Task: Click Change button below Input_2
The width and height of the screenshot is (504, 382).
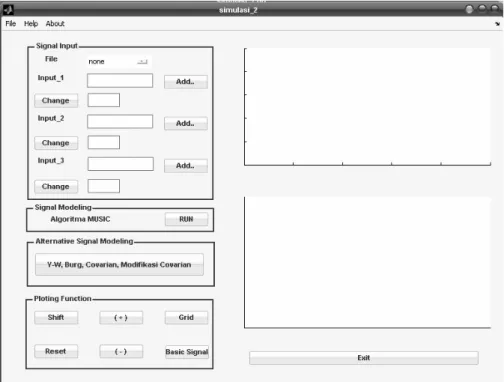Action: 56,143
